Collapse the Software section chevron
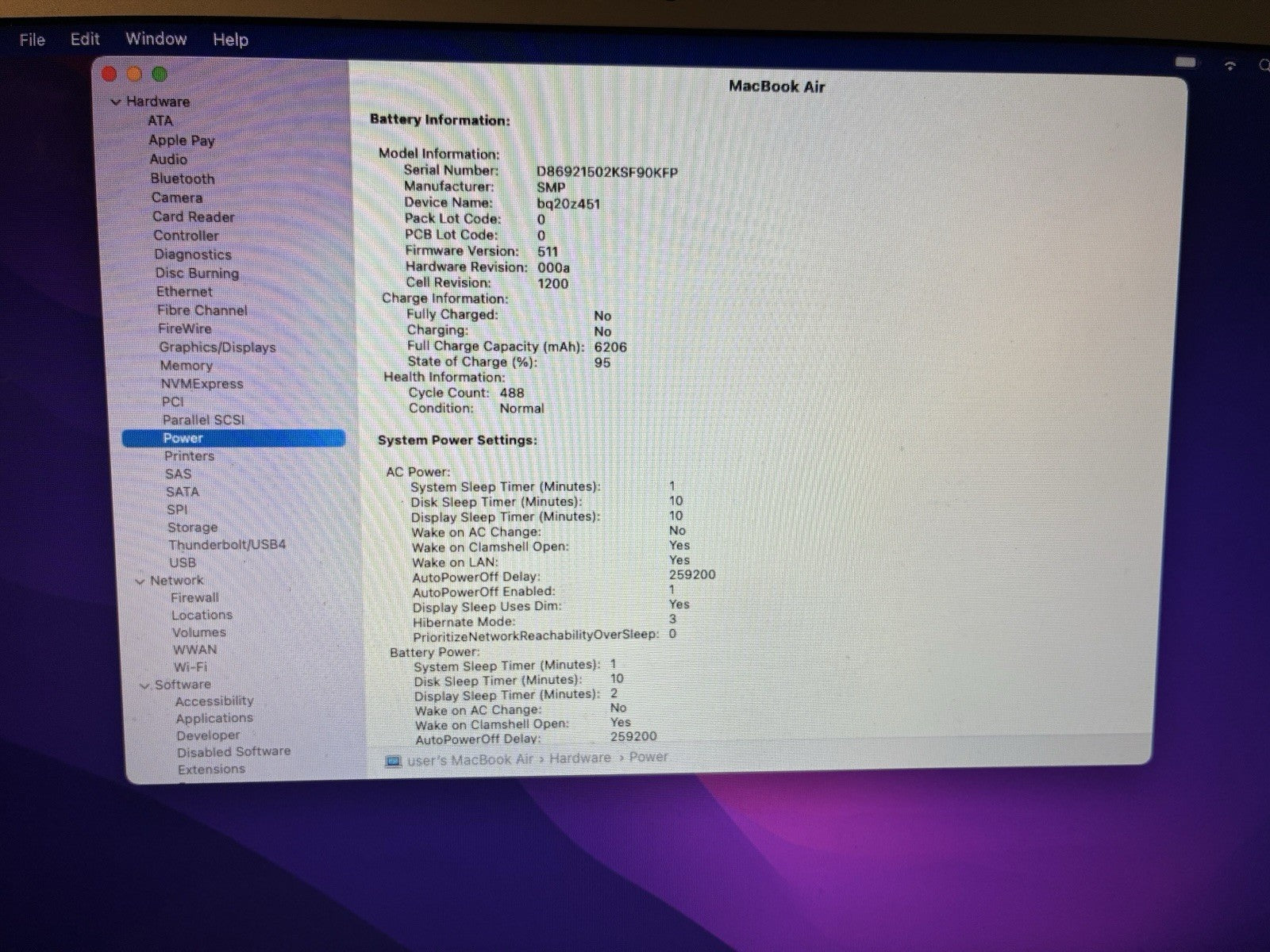 [x=144, y=686]
